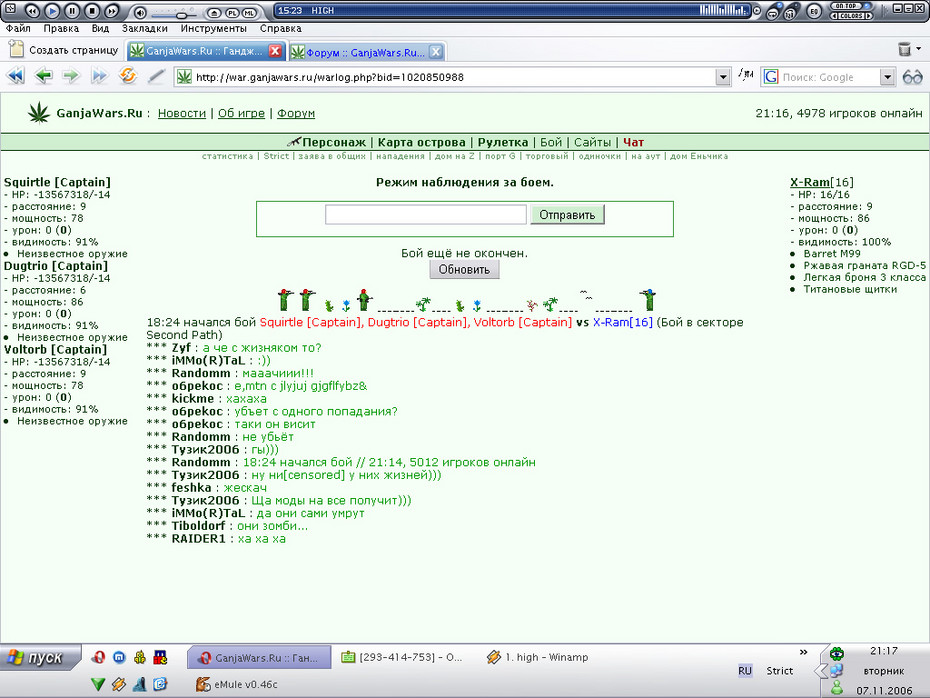Image resolution: width=930 pixels, height=698 pixels.
Task: Click the Winamp quick launch lightning icon
Action: click(119, 684)
